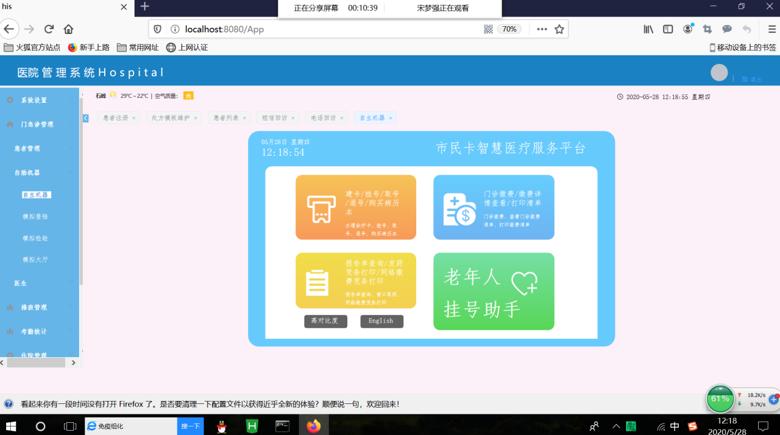Click the heart icon on green tile
The height and width of the screenshot is (435, 780).
524,284
